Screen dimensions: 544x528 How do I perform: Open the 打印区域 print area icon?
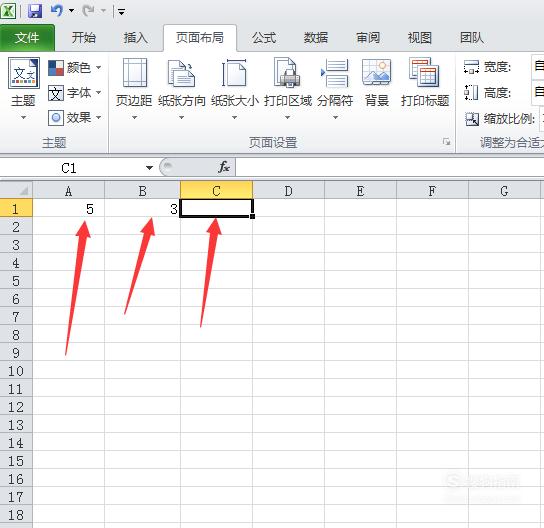click(287, 73)
